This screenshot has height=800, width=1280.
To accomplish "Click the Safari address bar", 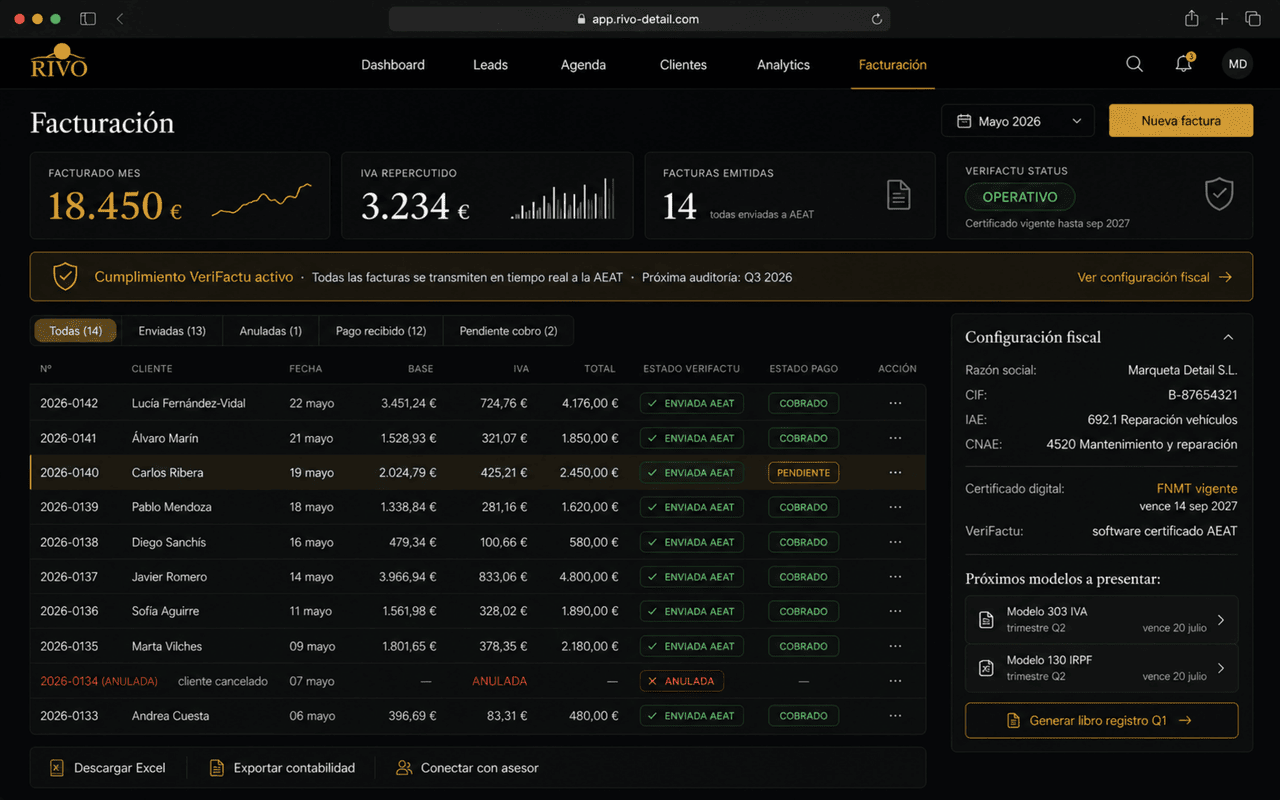I will pyautogui.click(x=639, y=19).
